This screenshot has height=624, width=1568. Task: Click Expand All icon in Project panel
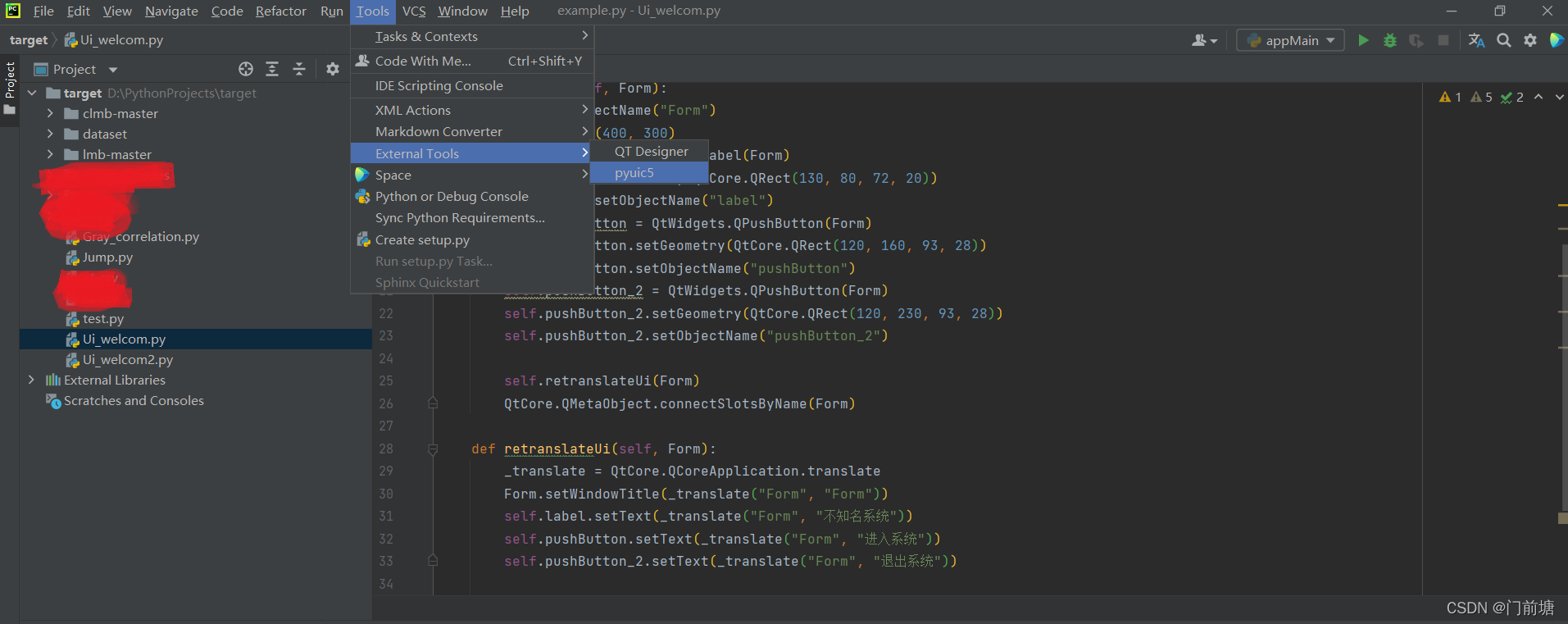[x=272, y=69]
